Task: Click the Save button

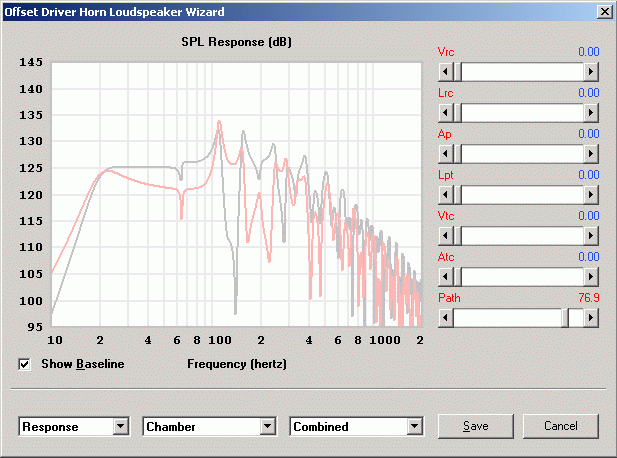Action: pos(476,426)
